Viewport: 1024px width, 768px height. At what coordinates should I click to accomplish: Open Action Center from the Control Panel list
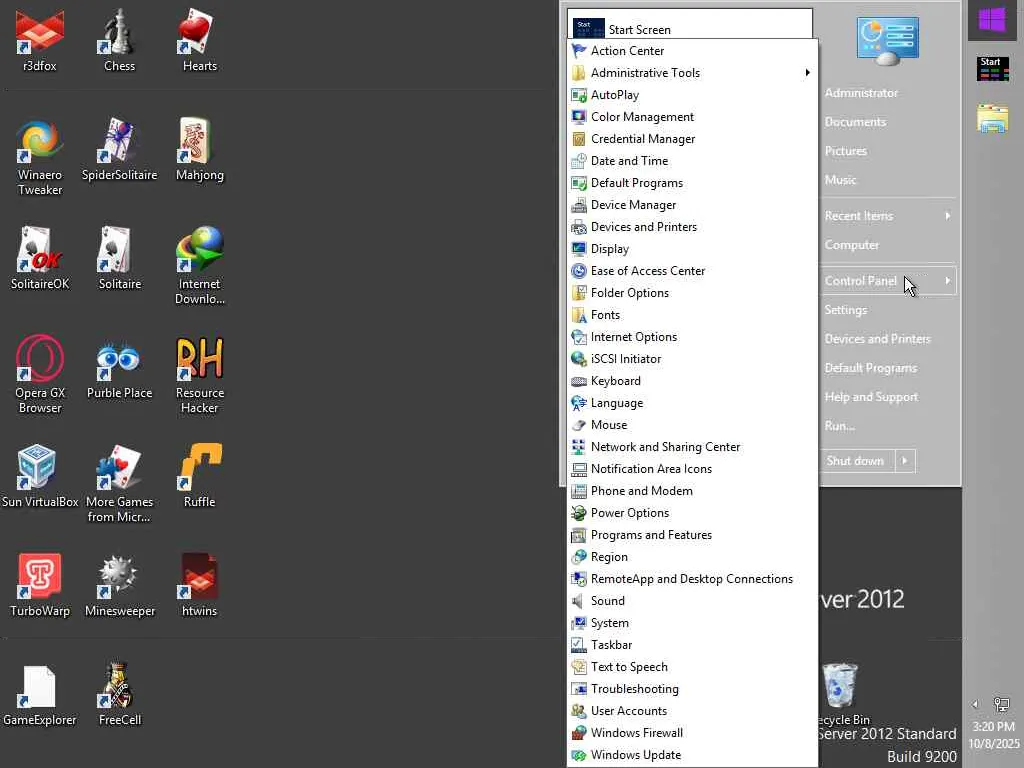[692, 50]
